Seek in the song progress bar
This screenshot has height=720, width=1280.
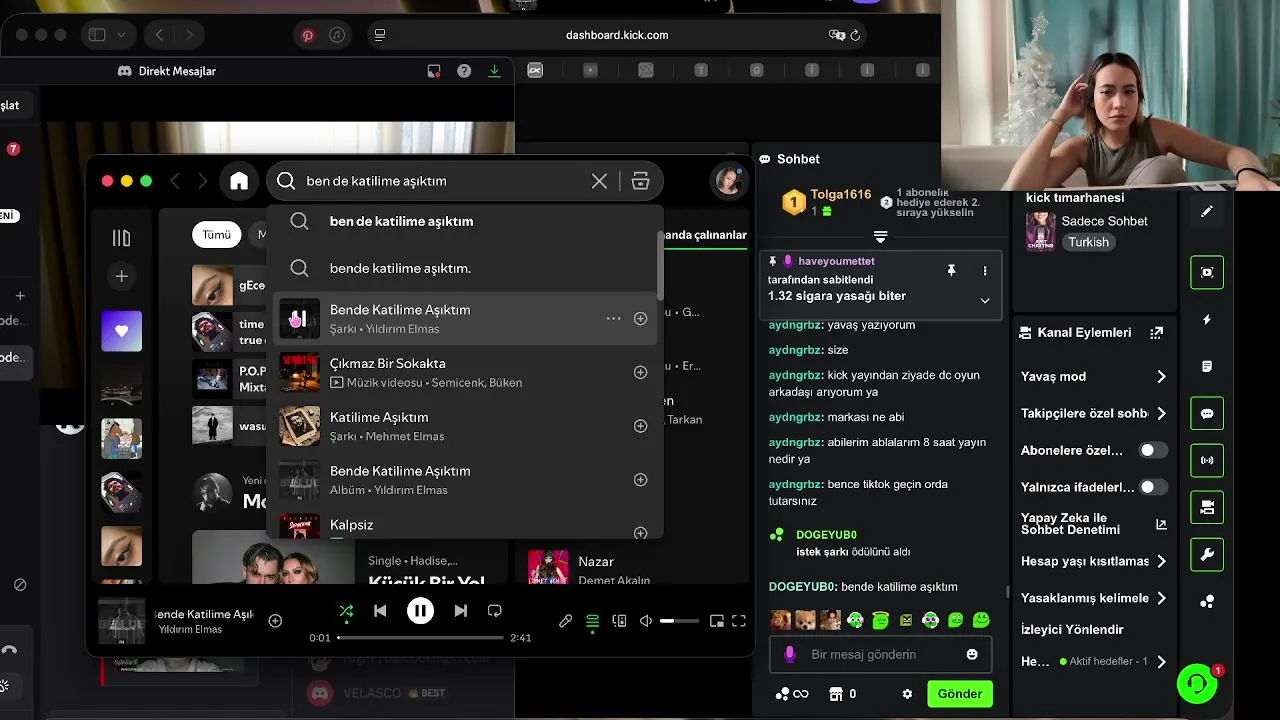click(421, 637)
